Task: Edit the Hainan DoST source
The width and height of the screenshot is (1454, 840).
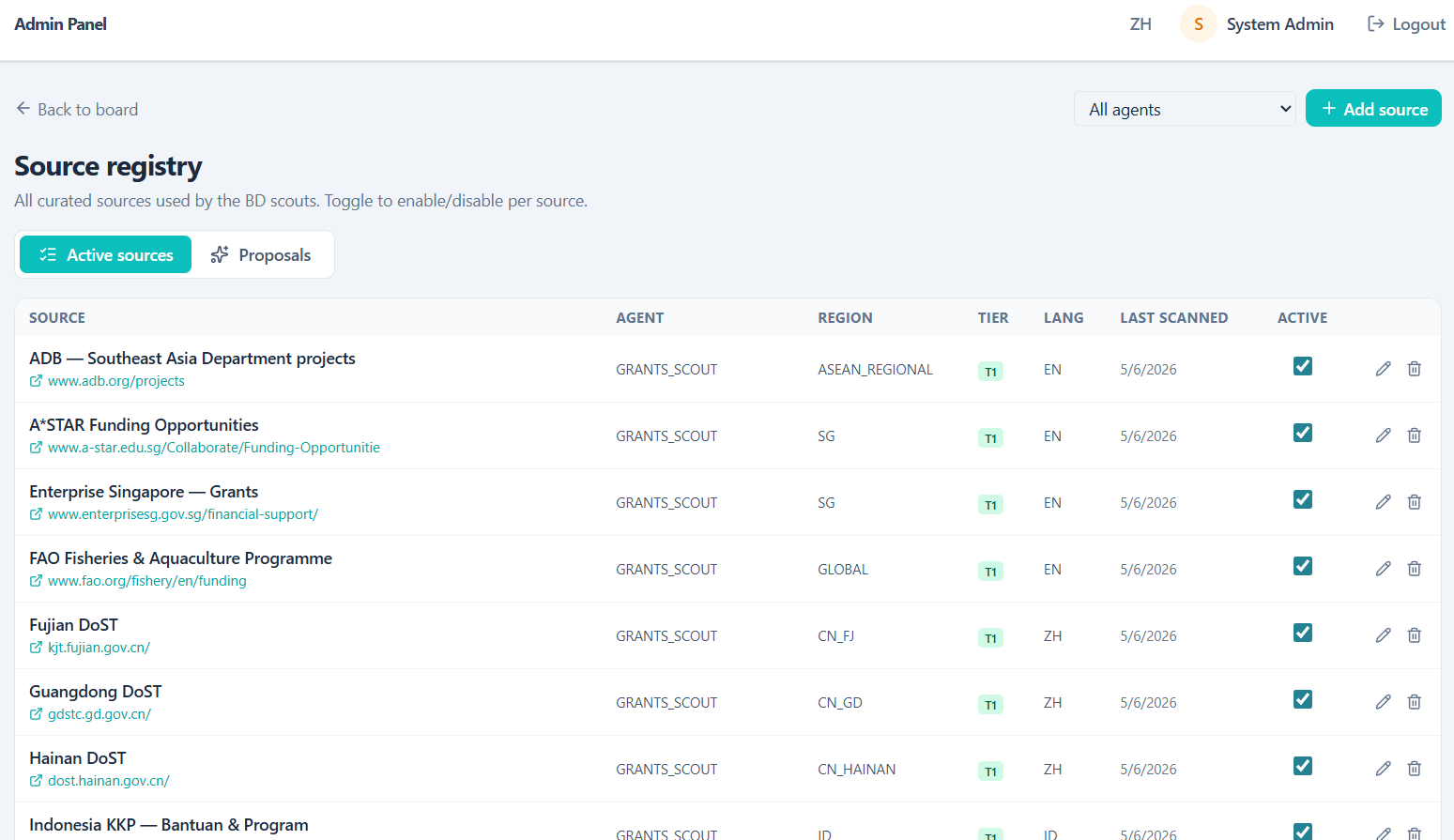Action: 1383,769
